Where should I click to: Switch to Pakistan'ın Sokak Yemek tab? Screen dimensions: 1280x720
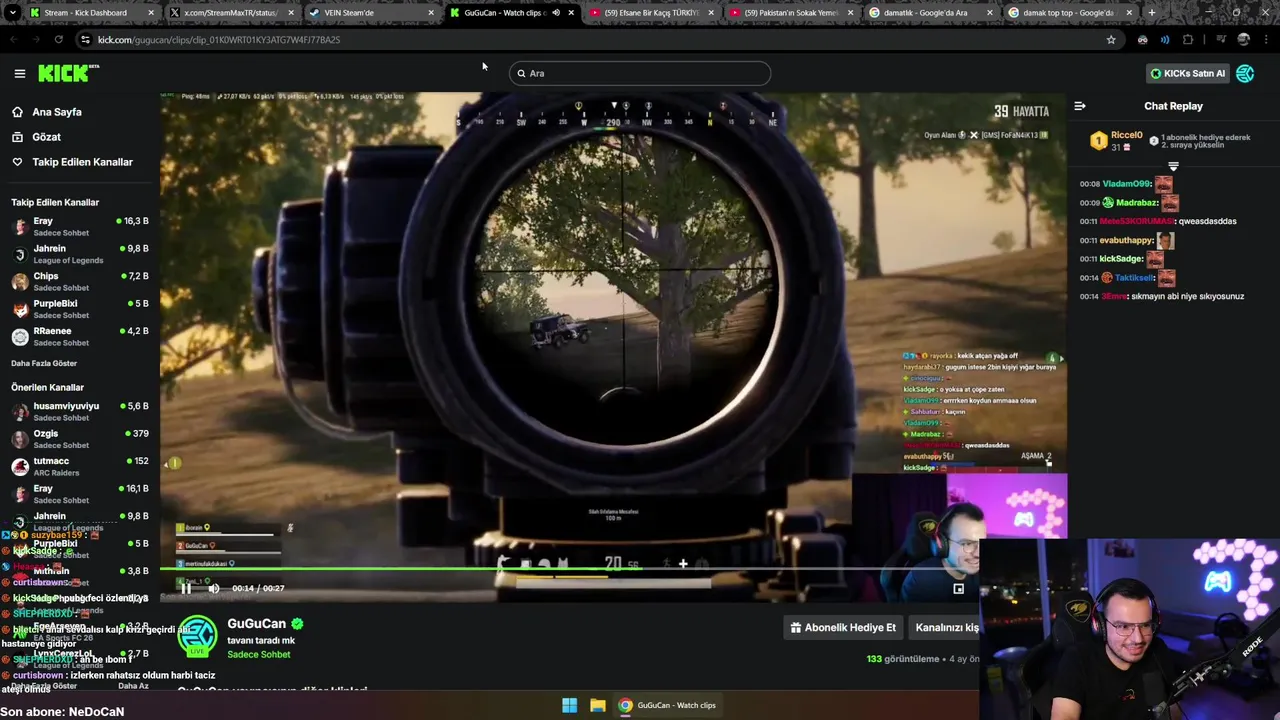[x=792, y=13]
